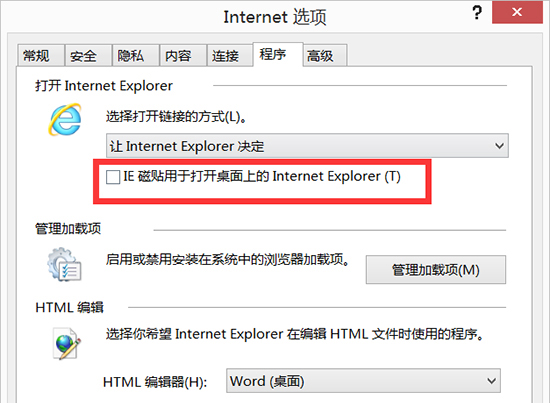Select the 隐私 tab
This screenshot has width=550, height=403.
135,55
